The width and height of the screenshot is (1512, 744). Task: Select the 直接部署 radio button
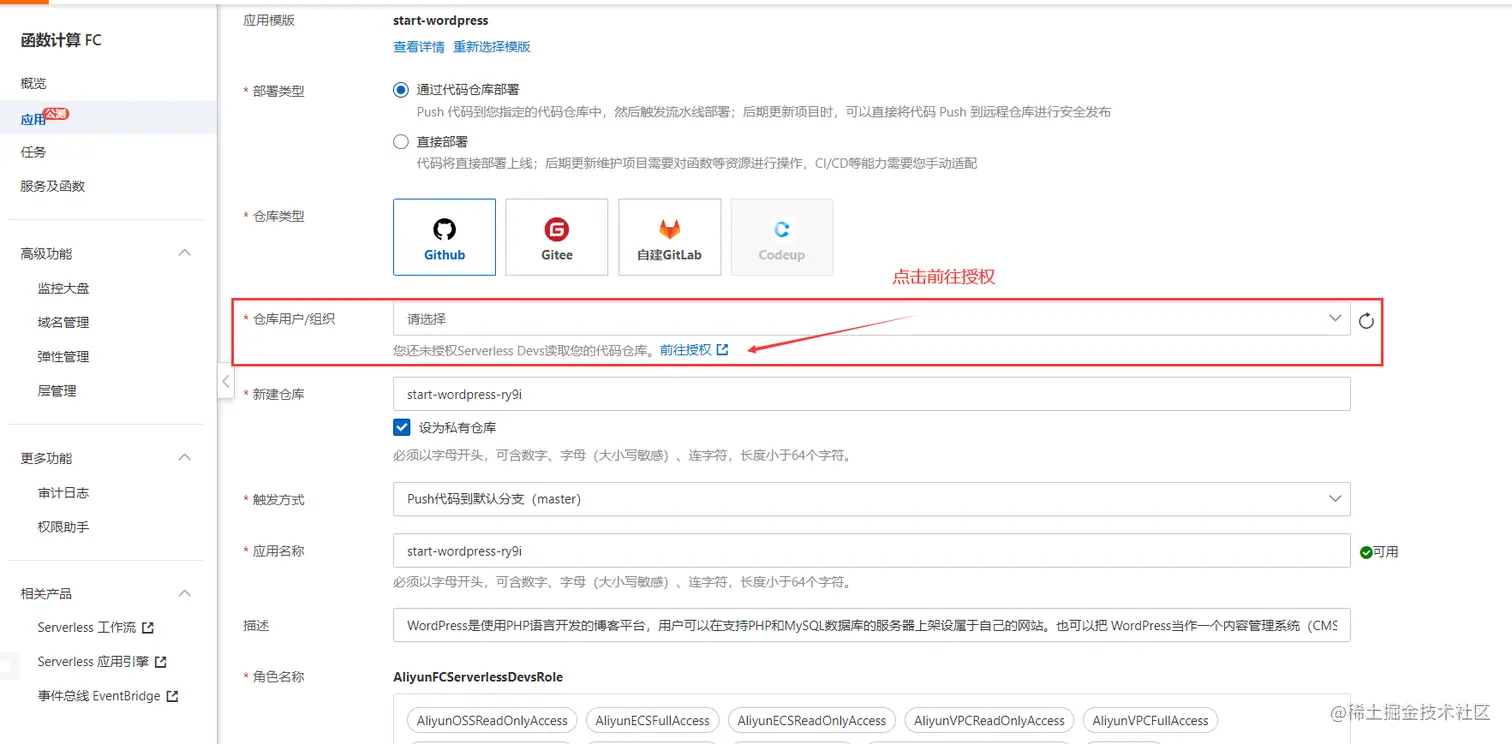(400, 141)
